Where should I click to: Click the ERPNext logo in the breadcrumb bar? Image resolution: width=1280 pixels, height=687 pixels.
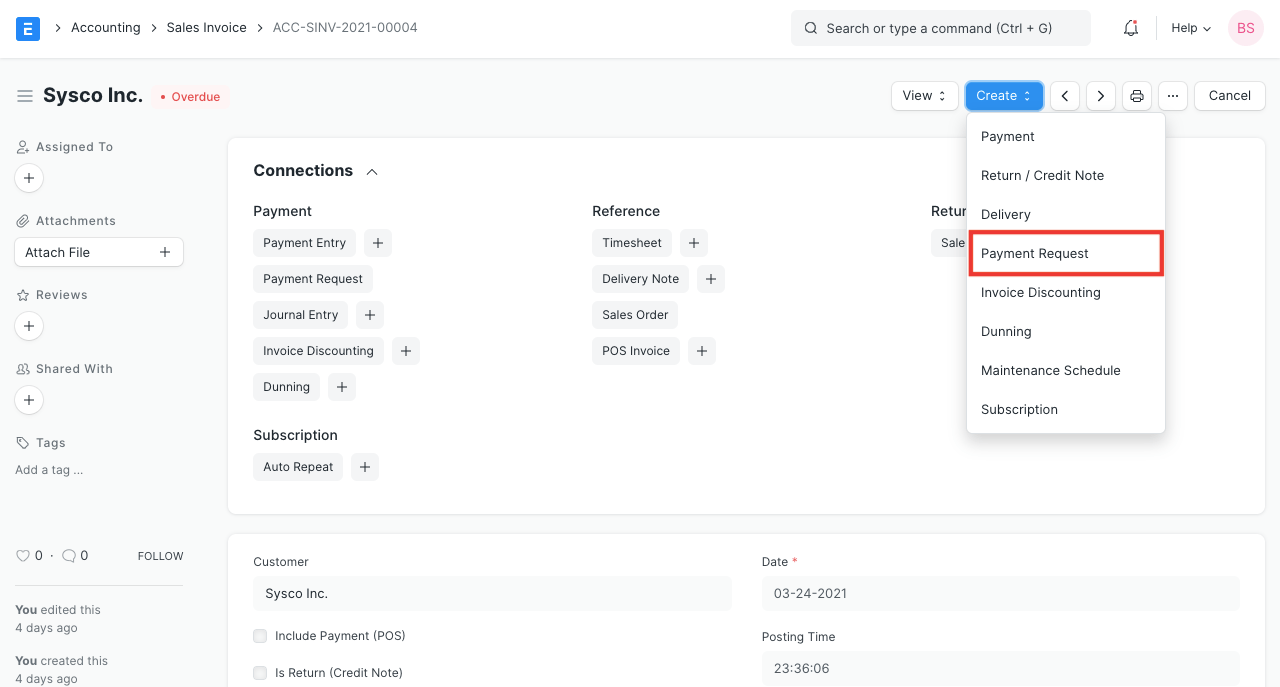[28, 28]
